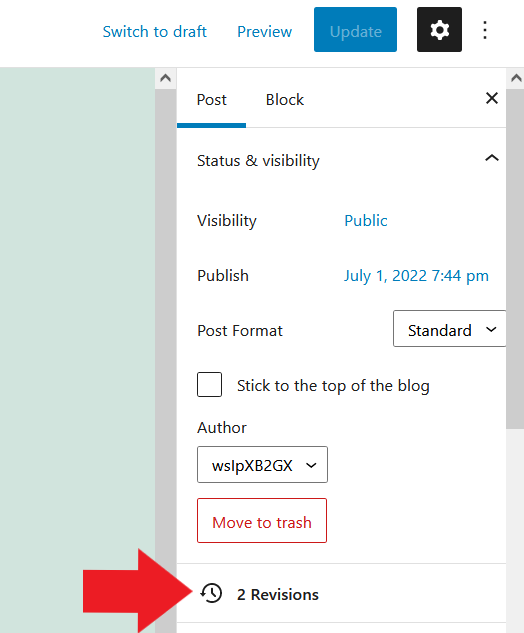The width and height of the screenshot is (524, 633).
Task: Click Move to trash button
Action: coord(262,520)
